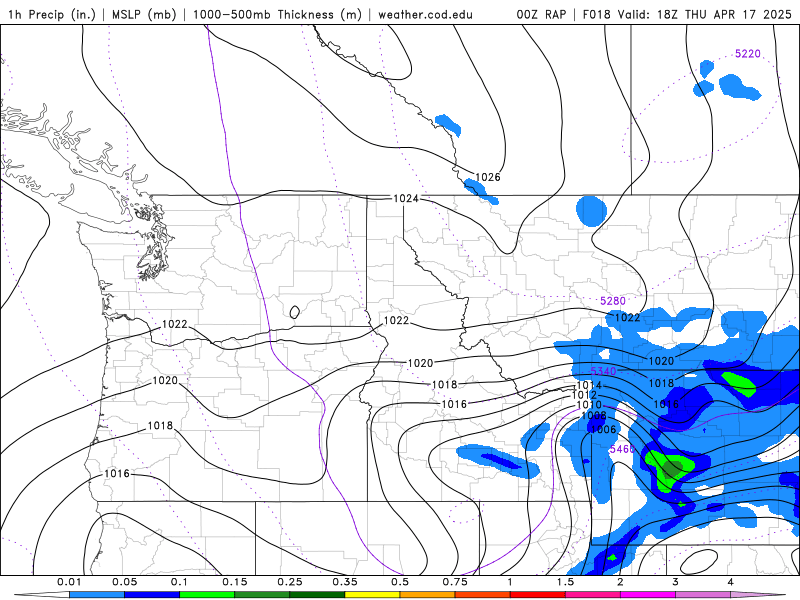Click the 1024 isobar label
The image size is (800, 600).
point(406,198)
